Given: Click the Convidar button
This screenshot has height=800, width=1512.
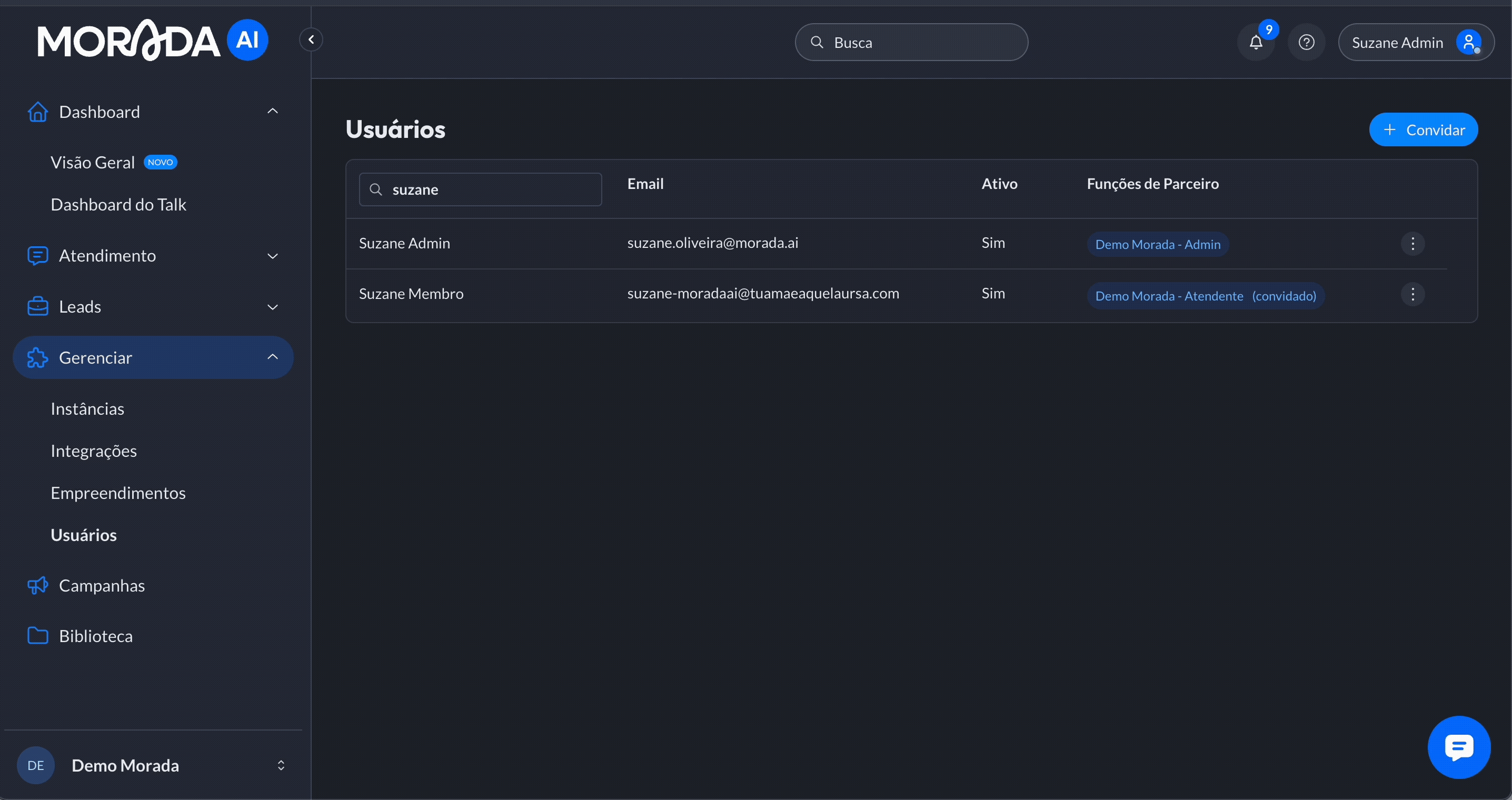Looking at the screenshot, I should point(1423,129).
